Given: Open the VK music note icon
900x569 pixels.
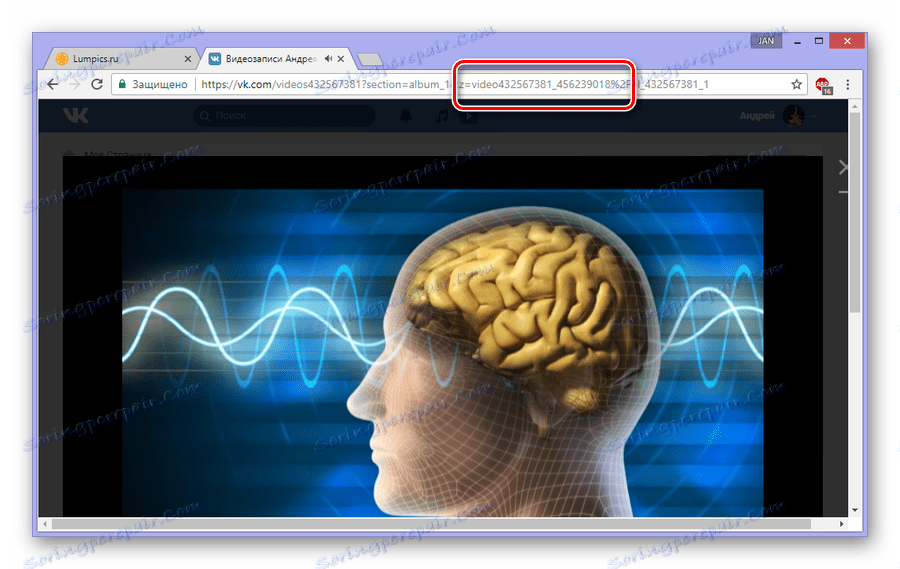Looking at the screenshot, I should click(441, 116).
